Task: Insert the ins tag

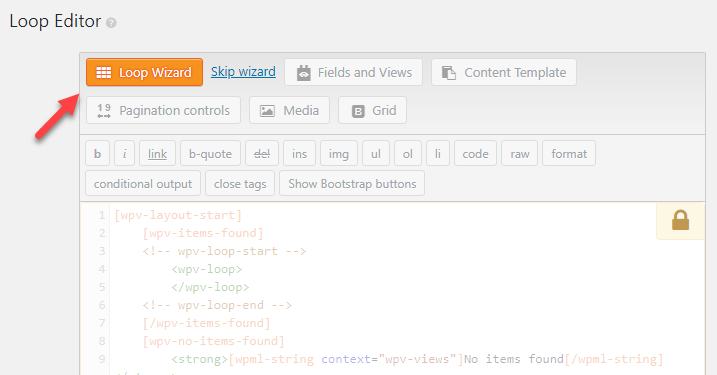Action: tap(300, 154)
